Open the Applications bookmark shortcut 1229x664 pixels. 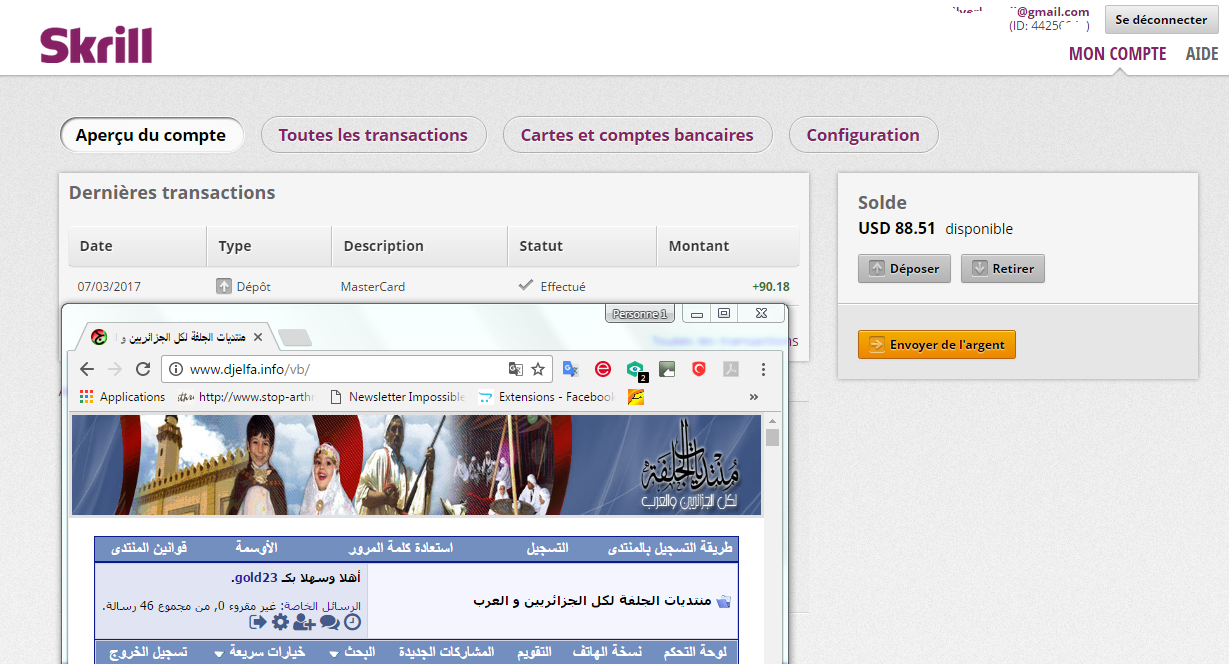click(x=122, y=397)
